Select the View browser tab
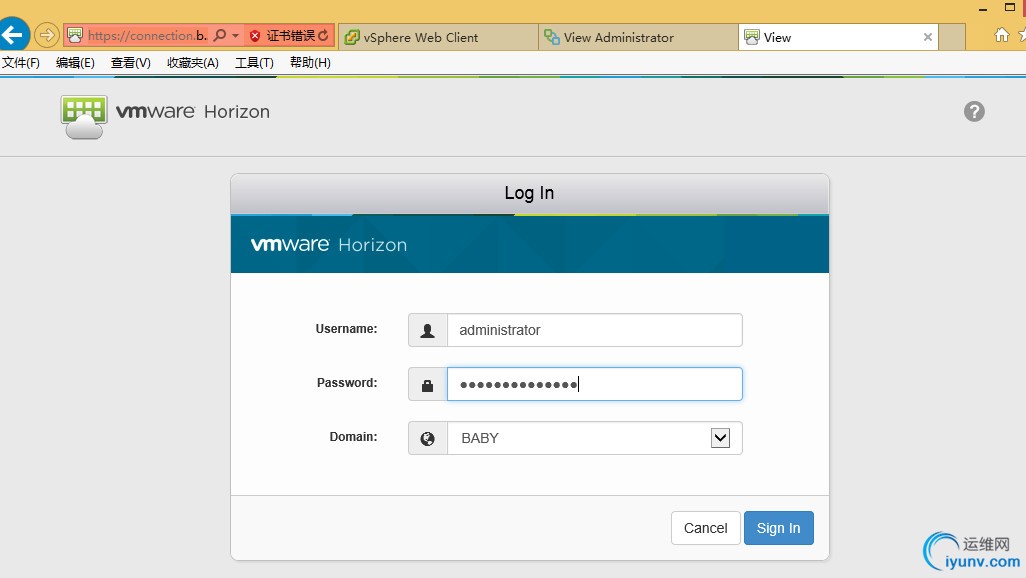 [838, 37]
